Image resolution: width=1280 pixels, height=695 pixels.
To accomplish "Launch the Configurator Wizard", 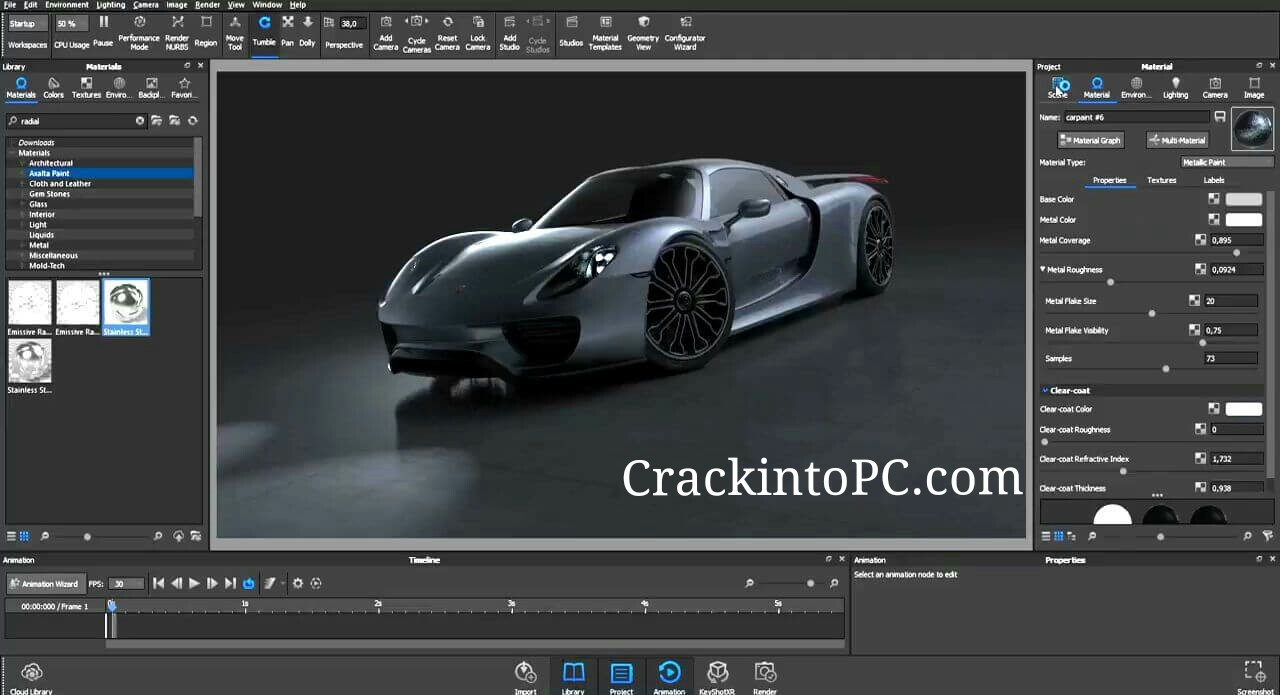I will tap(685, 32).
